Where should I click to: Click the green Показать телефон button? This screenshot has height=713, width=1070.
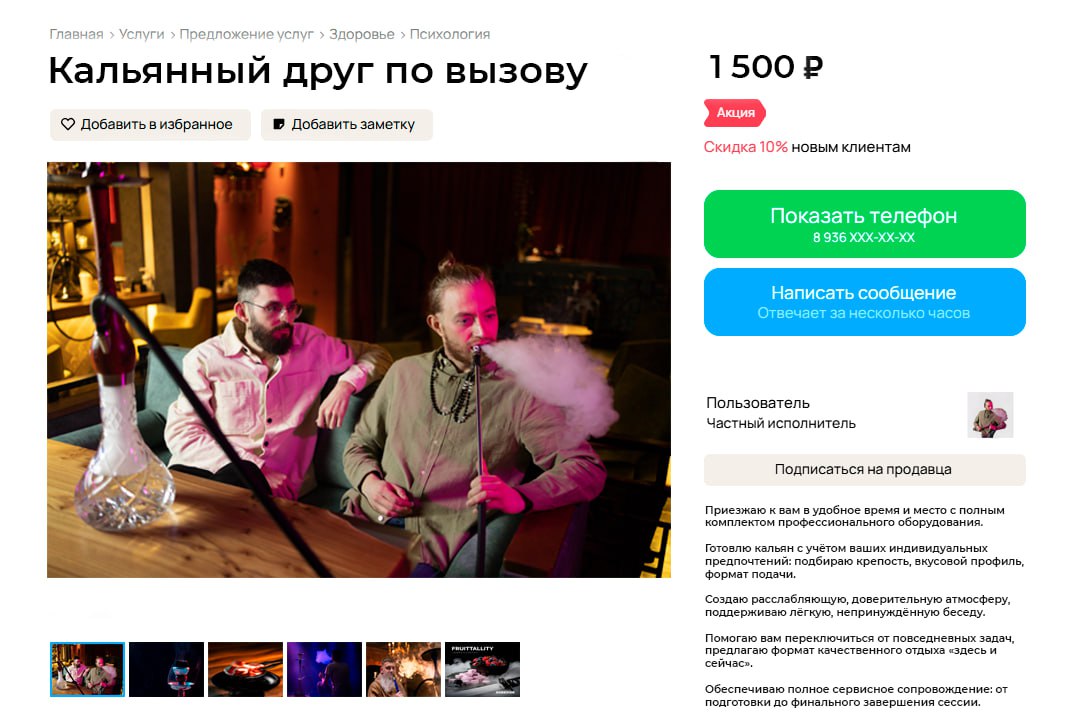click(865, 224)
